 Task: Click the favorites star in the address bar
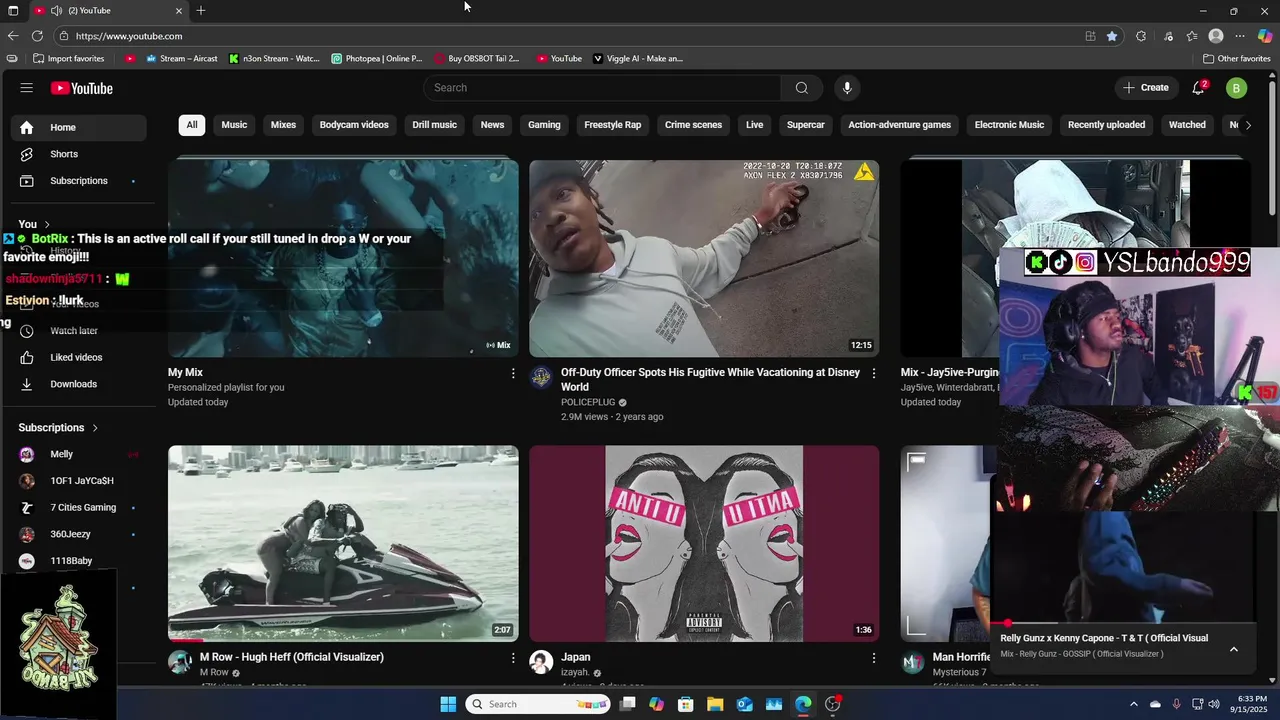click(x=1112, y=36)
